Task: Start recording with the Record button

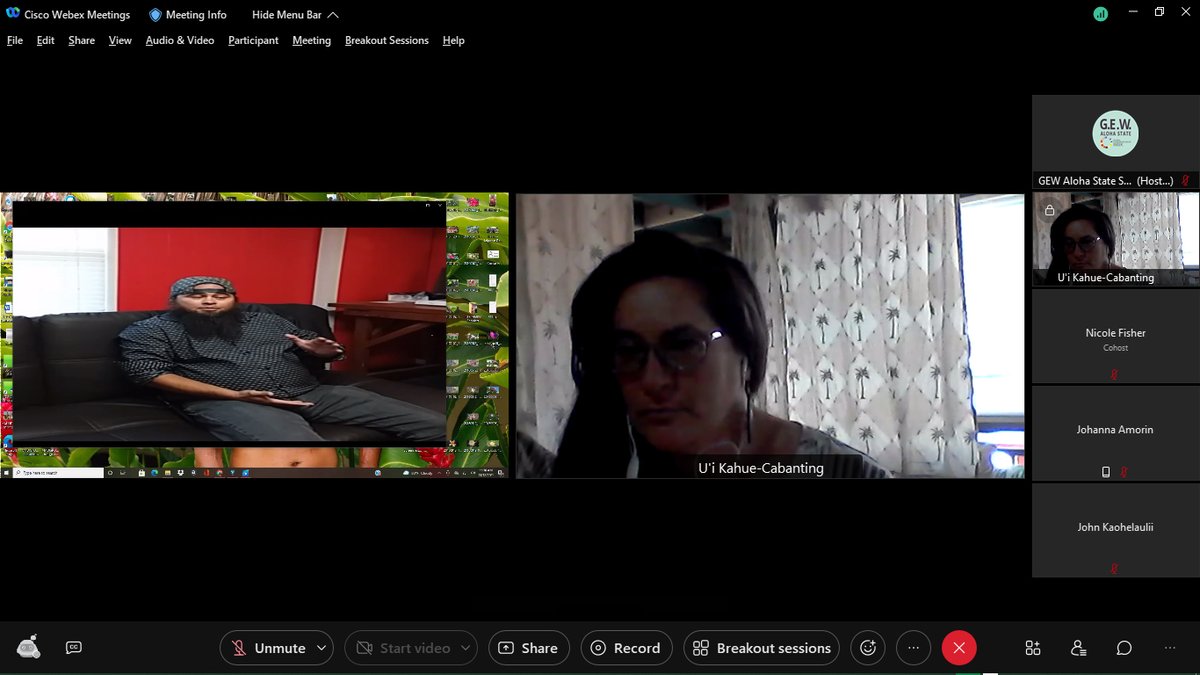Action: pos(626,648)
